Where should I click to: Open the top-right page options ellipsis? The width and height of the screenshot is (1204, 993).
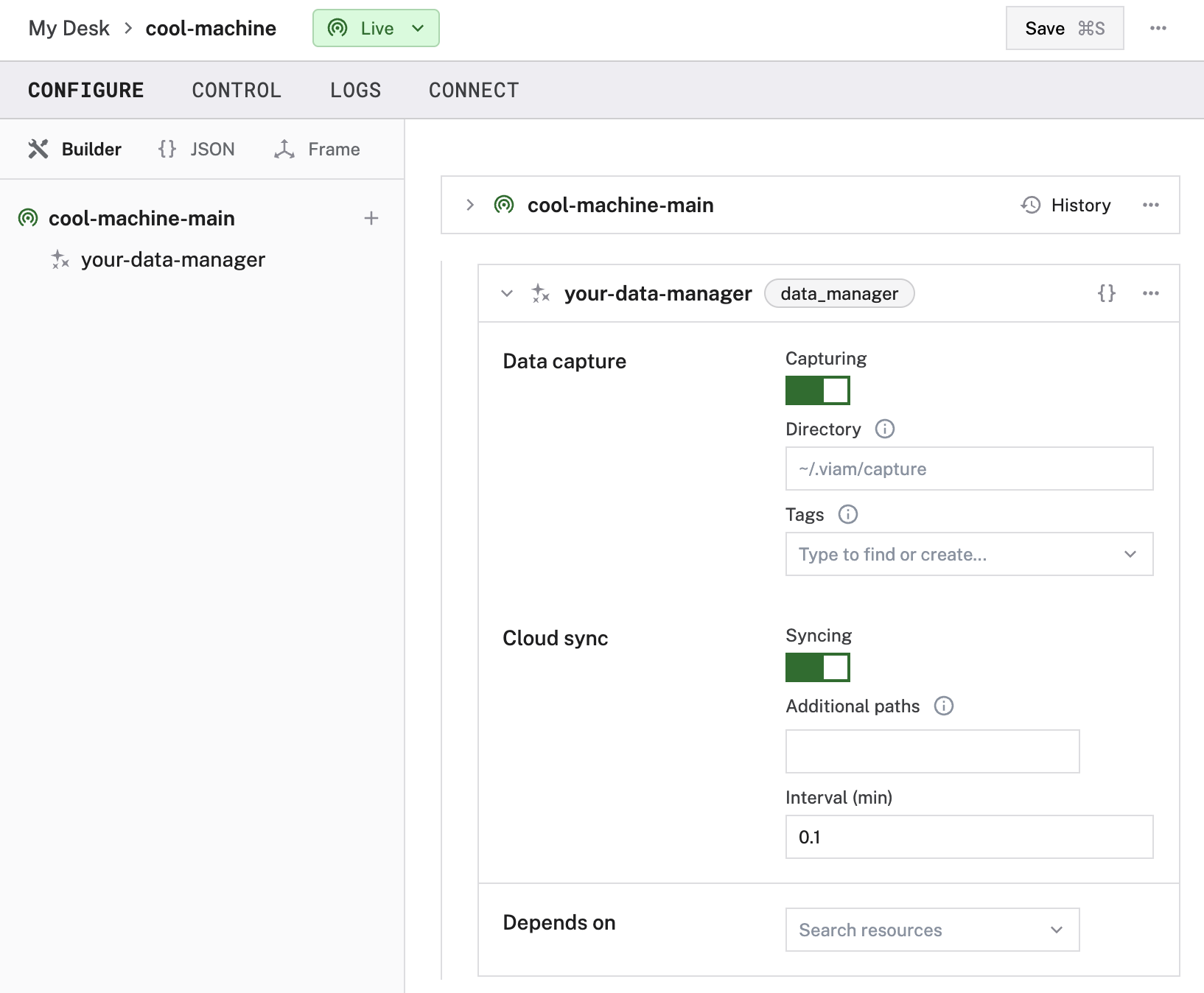point(1158,28)
